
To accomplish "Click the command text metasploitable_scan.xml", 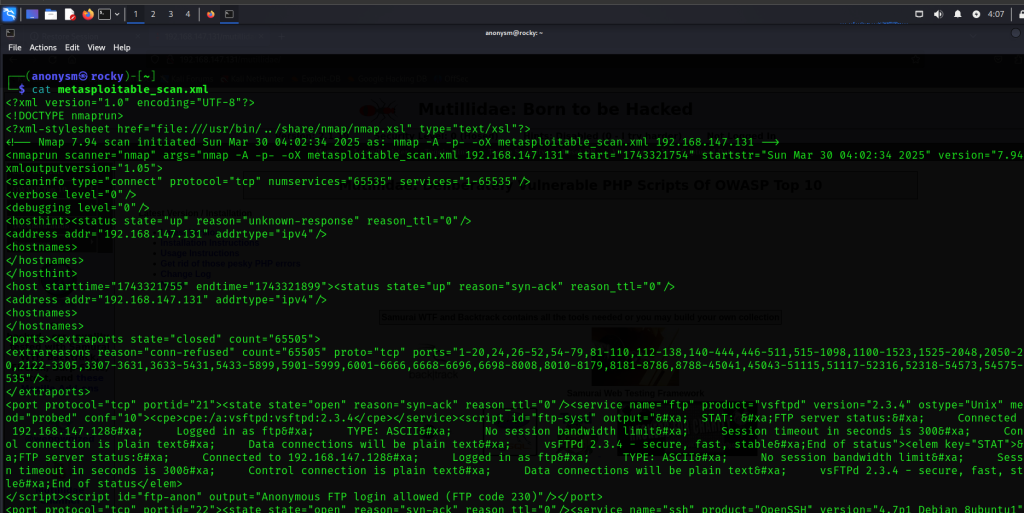I will coord(133,89).
